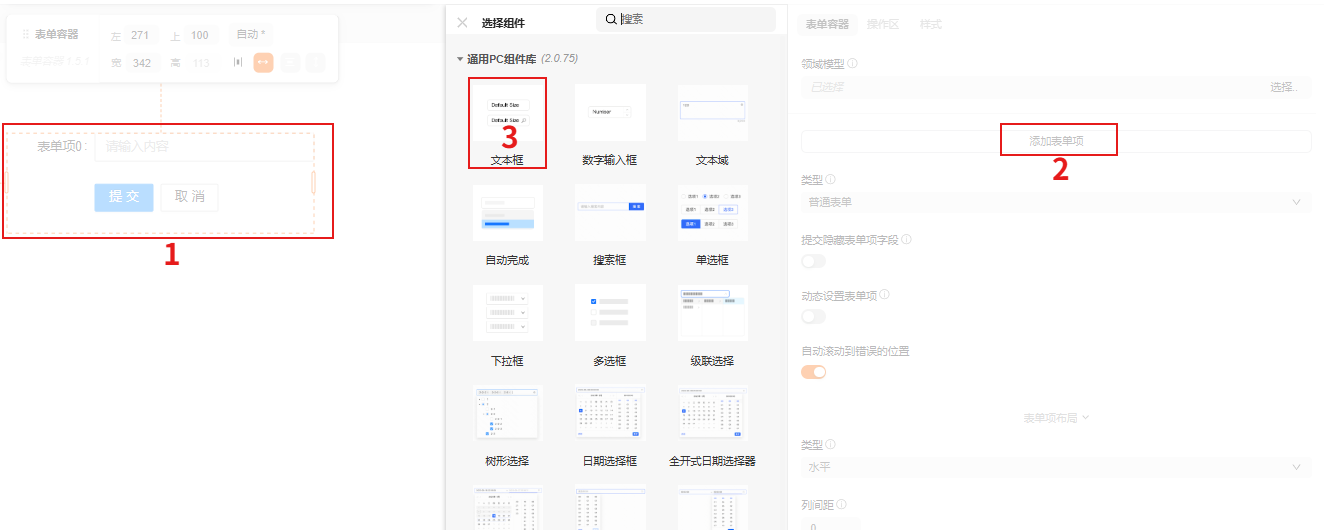Choose the 全开式日期选择器 component

click(712, 427)
